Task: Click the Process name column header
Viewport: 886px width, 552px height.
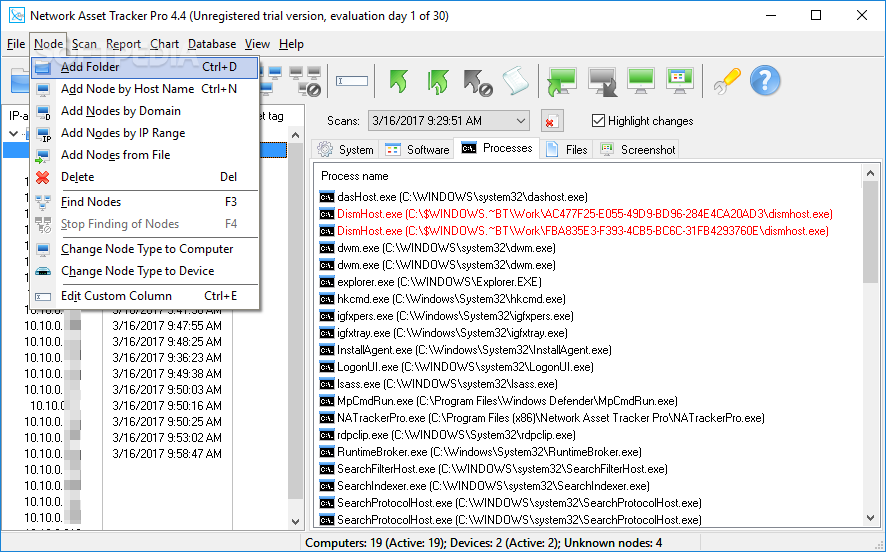Action: pyautogui.click(x=354, y=176)
